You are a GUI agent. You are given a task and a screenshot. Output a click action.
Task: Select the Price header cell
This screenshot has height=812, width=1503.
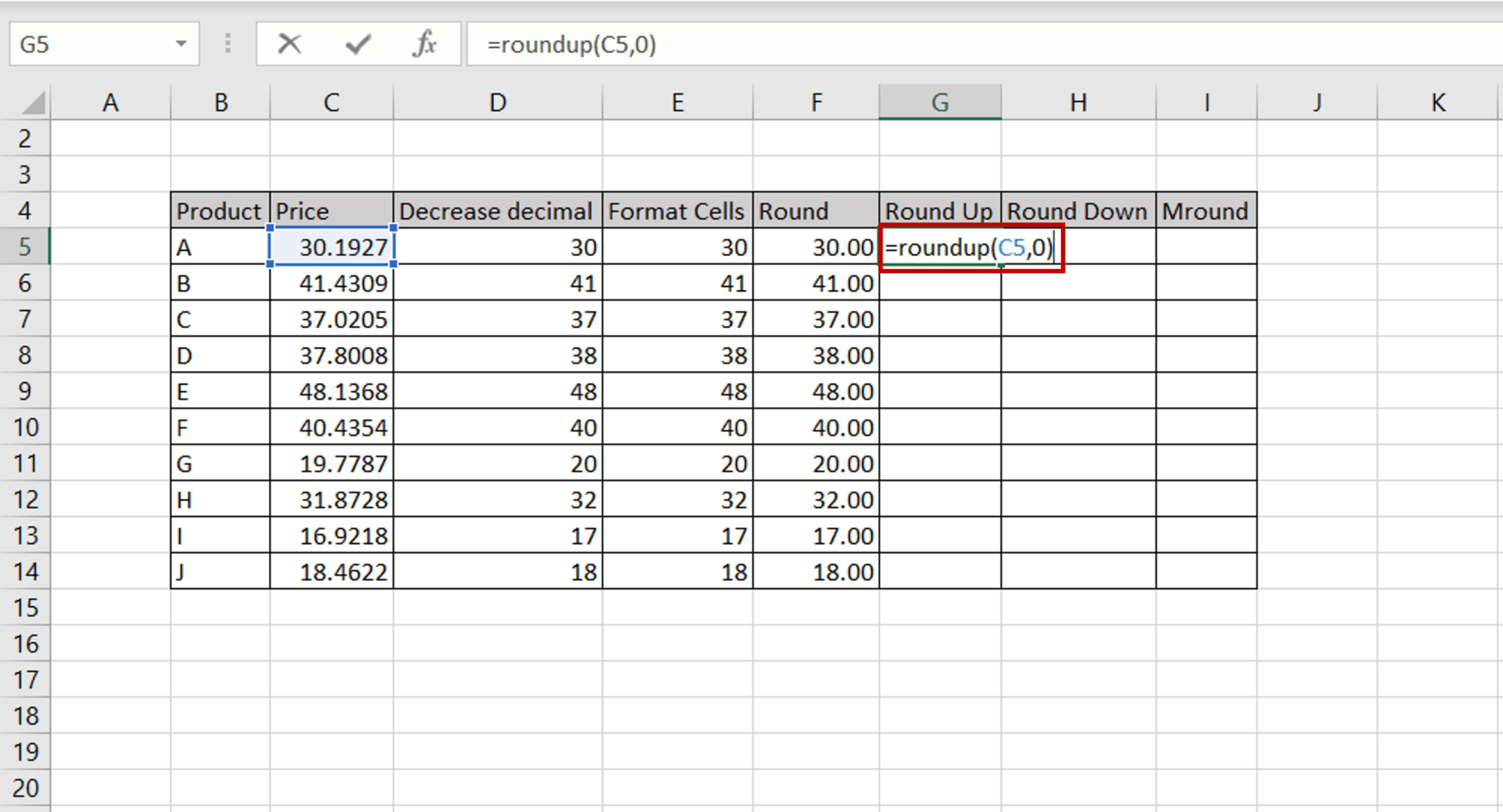pos(331,211)
